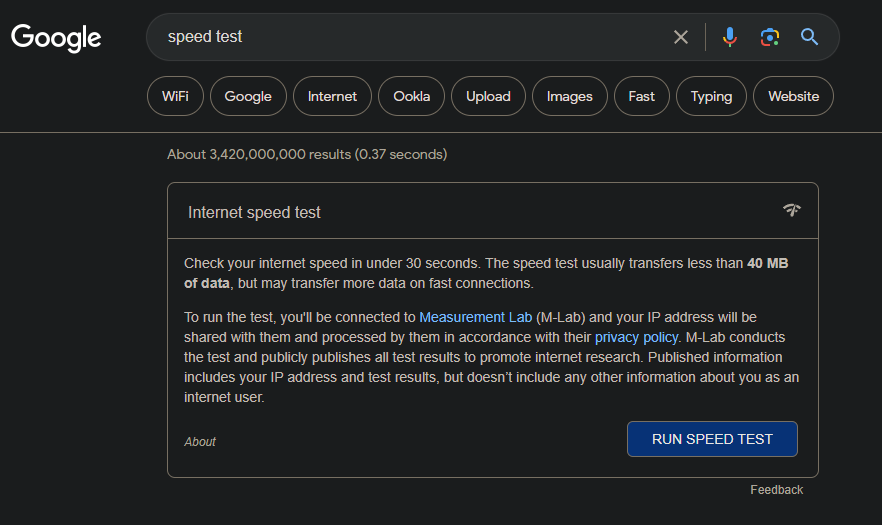Open Google Lens image search icon
The width and height of the screenshot is (882, 525).
coord(770,37)
